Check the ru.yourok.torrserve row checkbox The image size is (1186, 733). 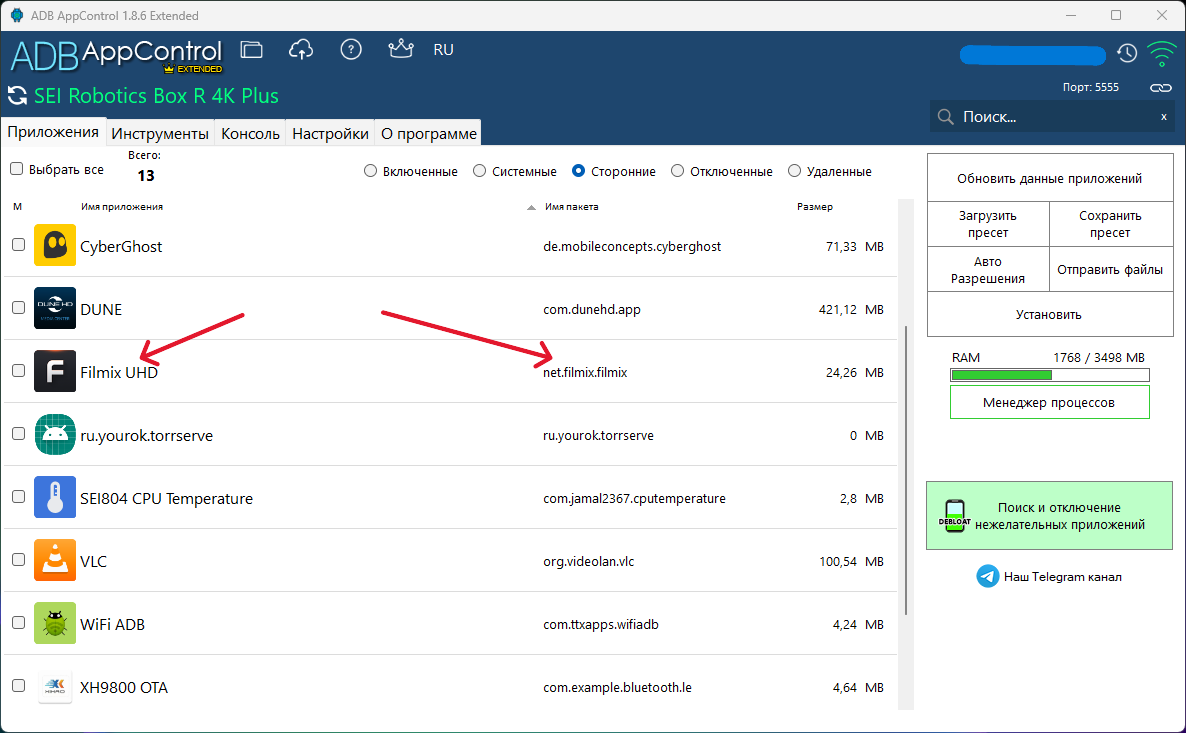(x=19, y=433)
